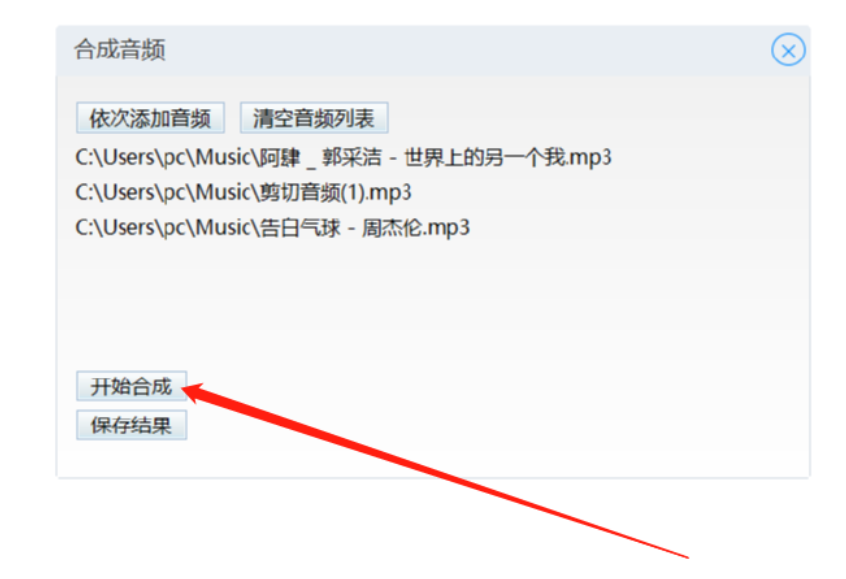This screenshot has height=579, width=846.
Task: Click empty title bar area beside 合成音频
Action: [464, 50]
